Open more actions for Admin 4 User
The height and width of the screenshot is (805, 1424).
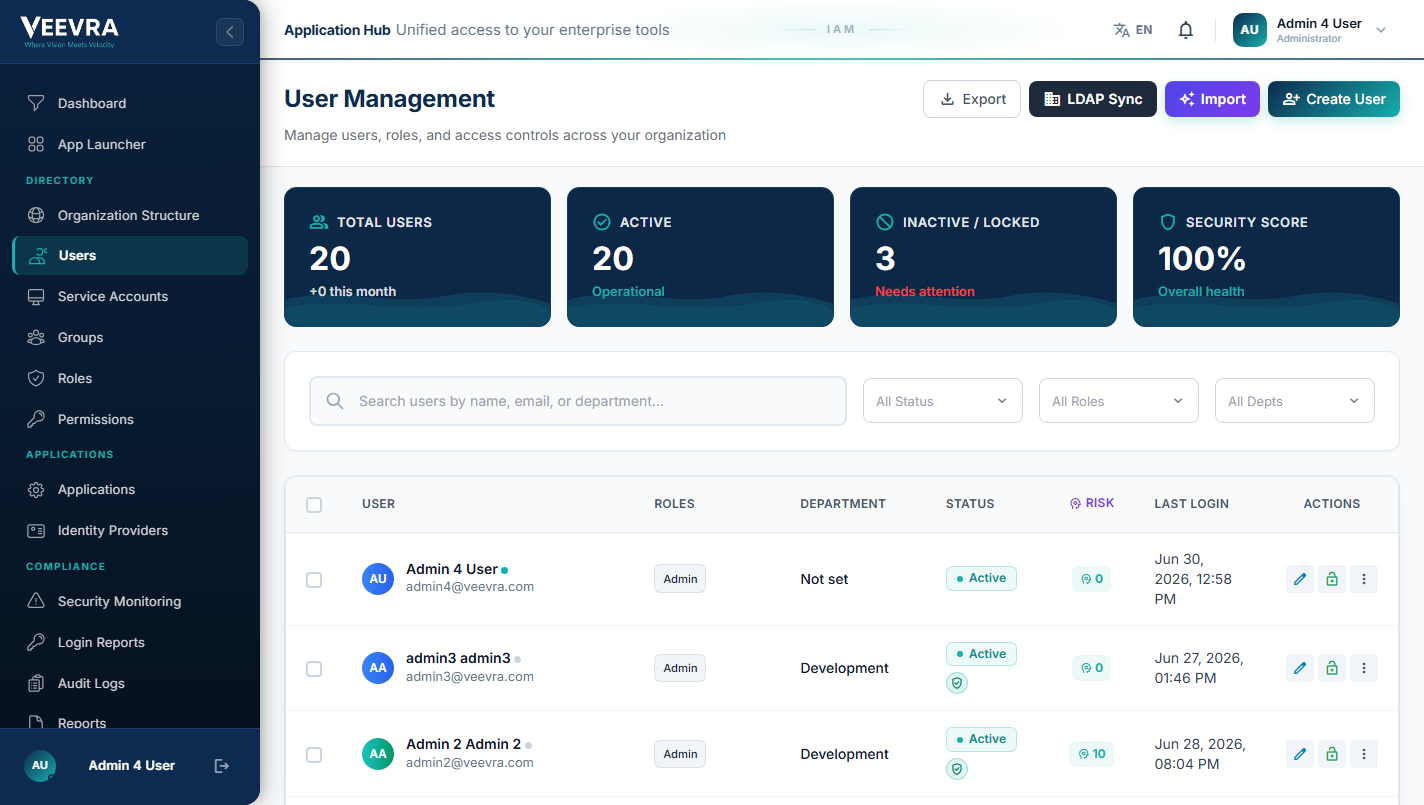click(1364, 579)
